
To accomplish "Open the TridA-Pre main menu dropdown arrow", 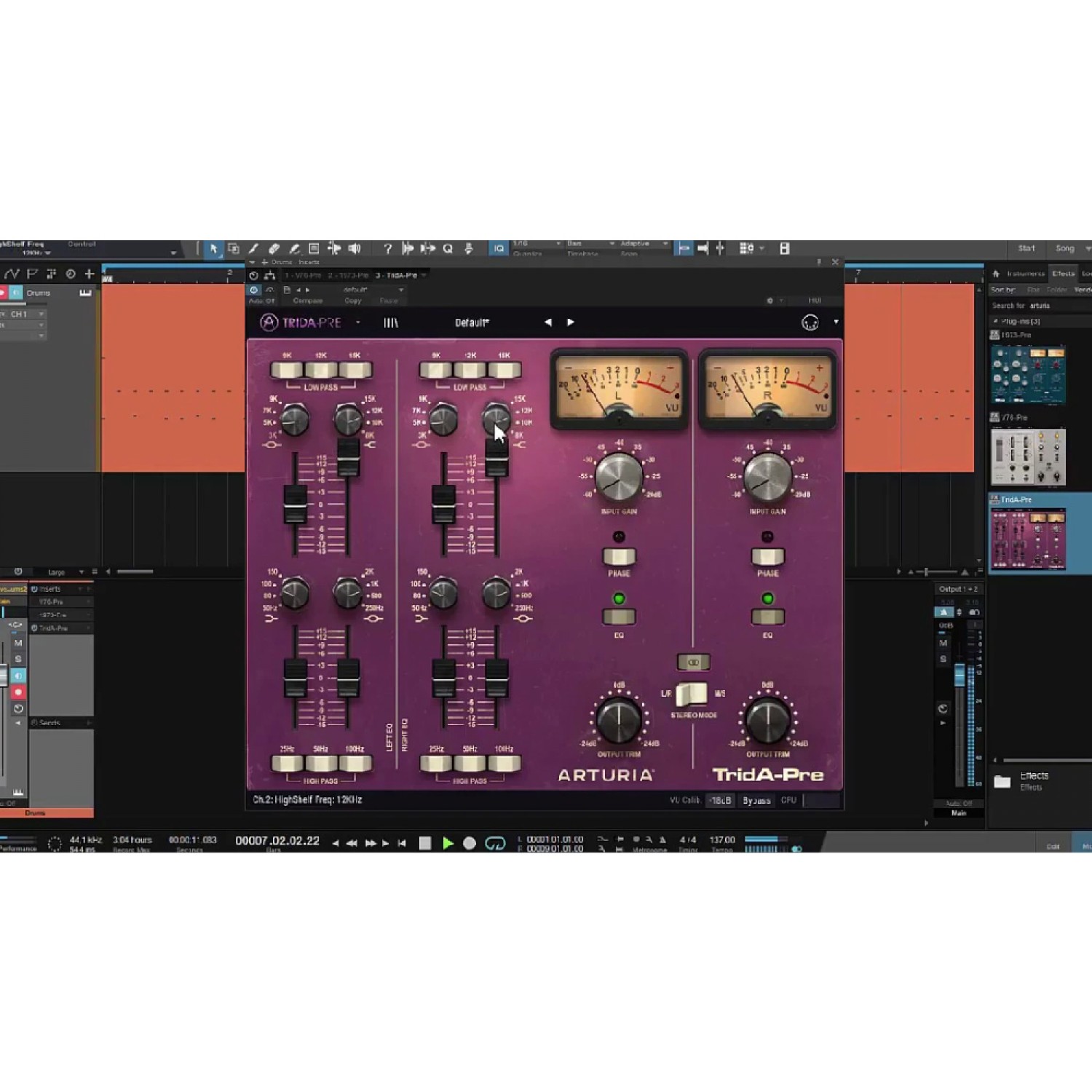I will click(x=357, y=323).
